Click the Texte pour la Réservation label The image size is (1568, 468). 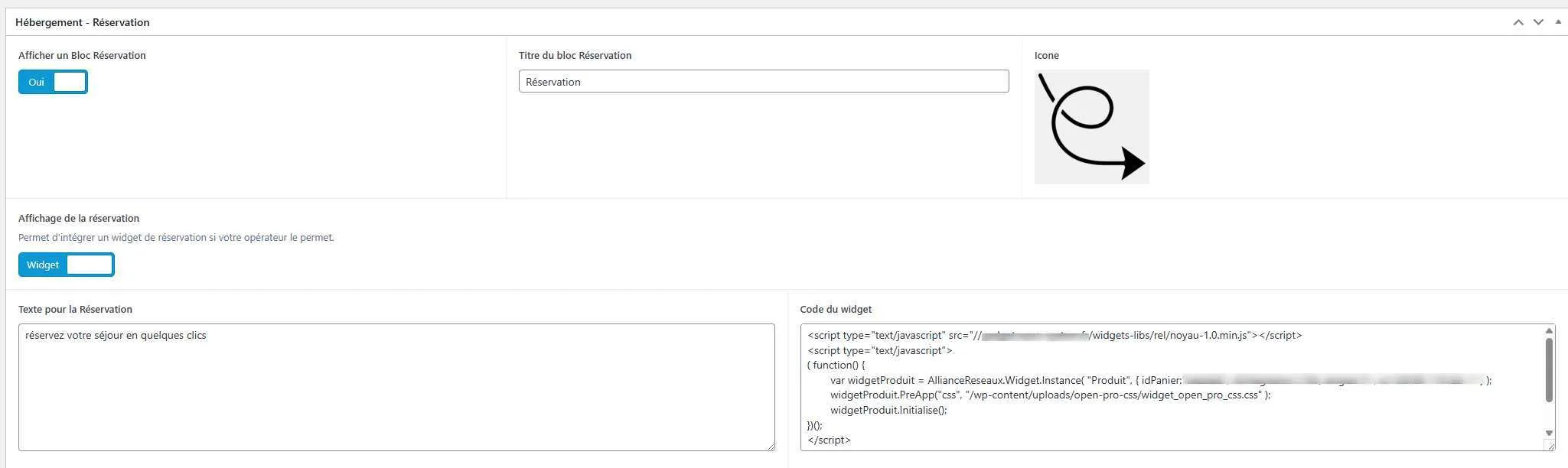tap(75, 309)
